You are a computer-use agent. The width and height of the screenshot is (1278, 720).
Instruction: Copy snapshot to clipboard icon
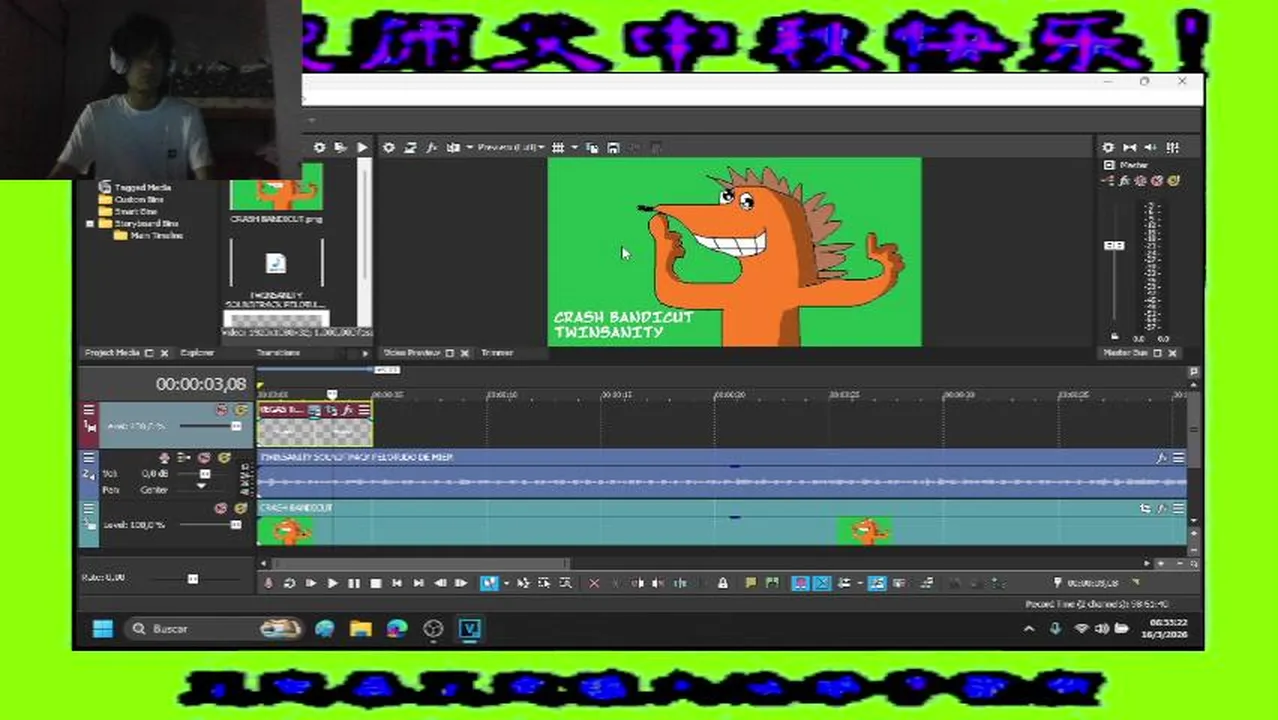[x=592, y=147]
